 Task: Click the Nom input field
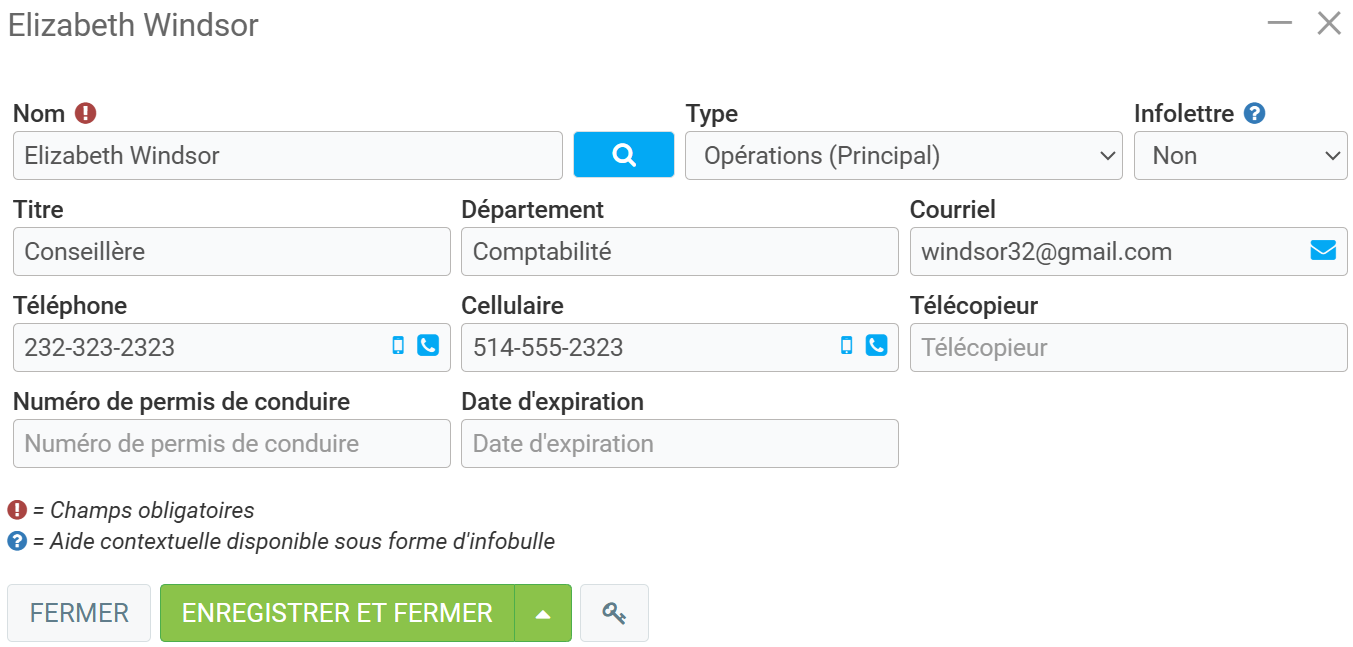point(287,156)
